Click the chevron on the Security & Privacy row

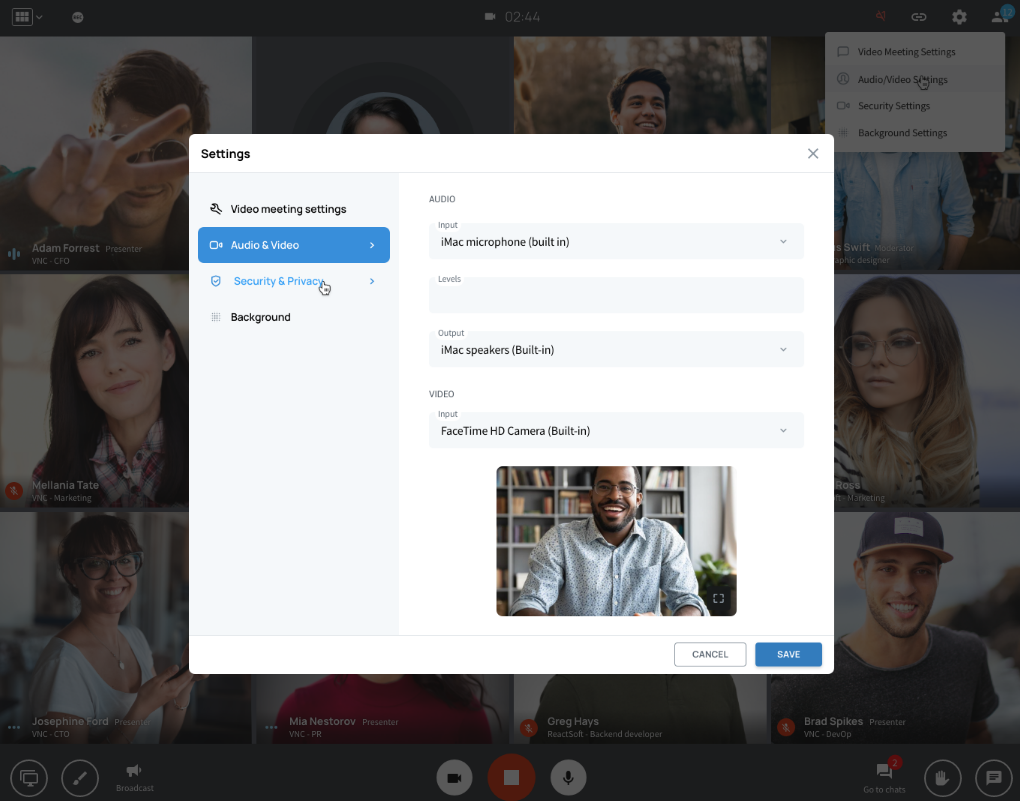pyautogui.click(x=372, y=281)
